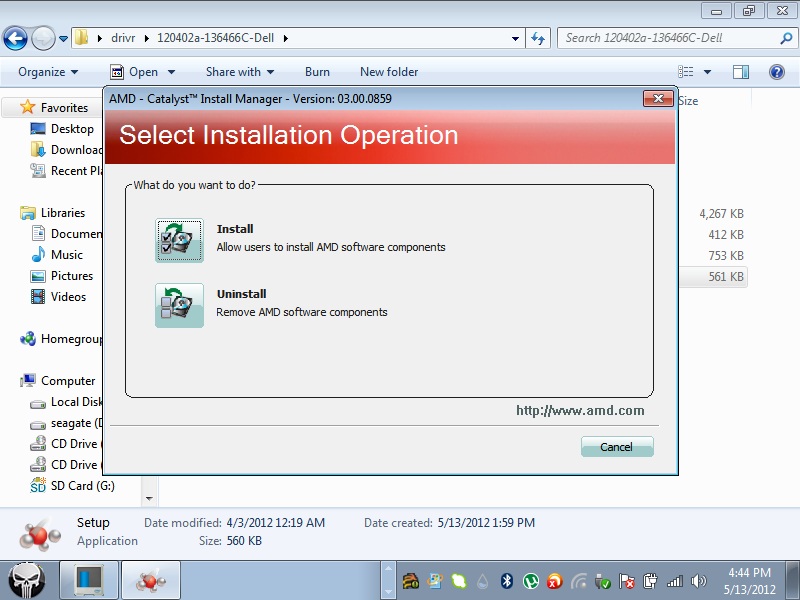Image resolution: width=800 pixels, height=600 pixels.
Task: Click first tray icon with yellow badge
Action: [410, 581]
